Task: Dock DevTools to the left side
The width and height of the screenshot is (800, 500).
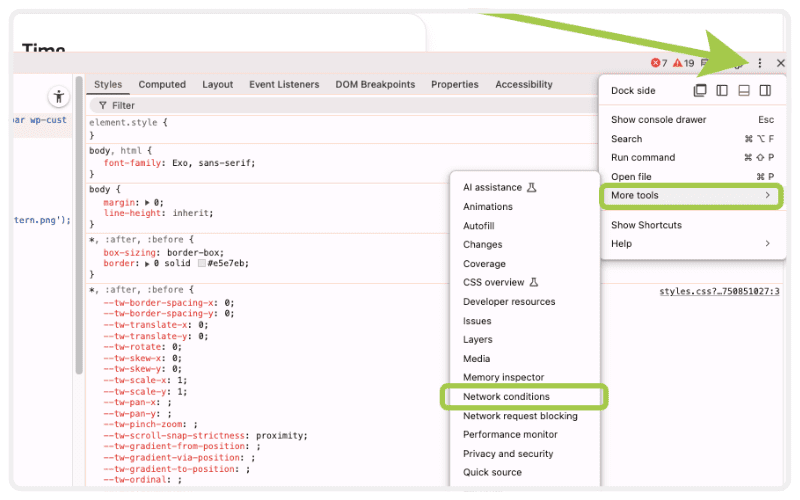Action: [x=721, y=90]
